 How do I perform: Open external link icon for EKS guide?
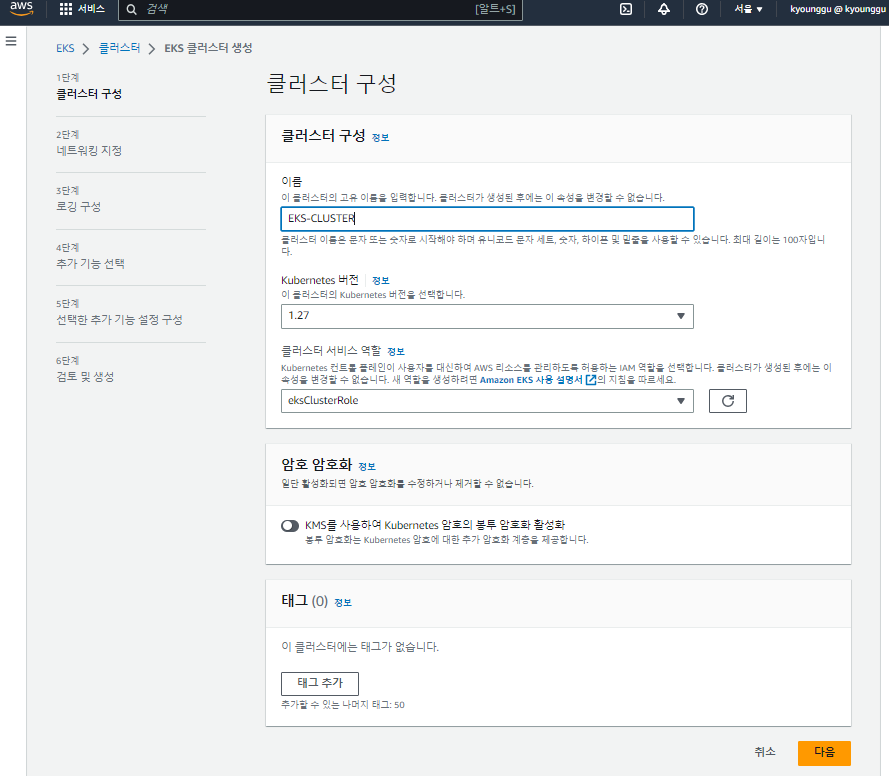coord(591,380)
